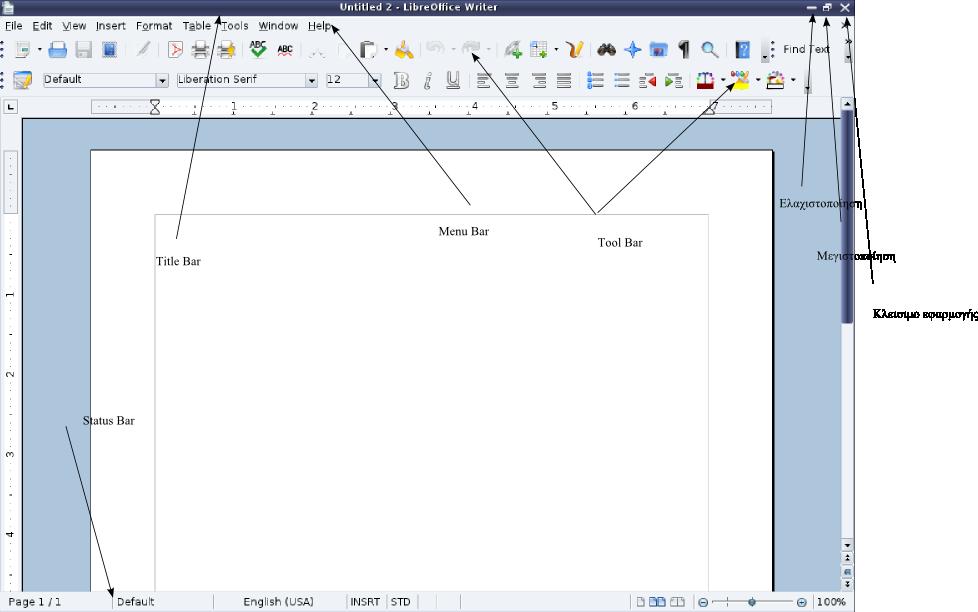Run Spelling and Grammar check icon
This screenshot has height=612, width=978.
pyautogui.click(x=258, y=49)
